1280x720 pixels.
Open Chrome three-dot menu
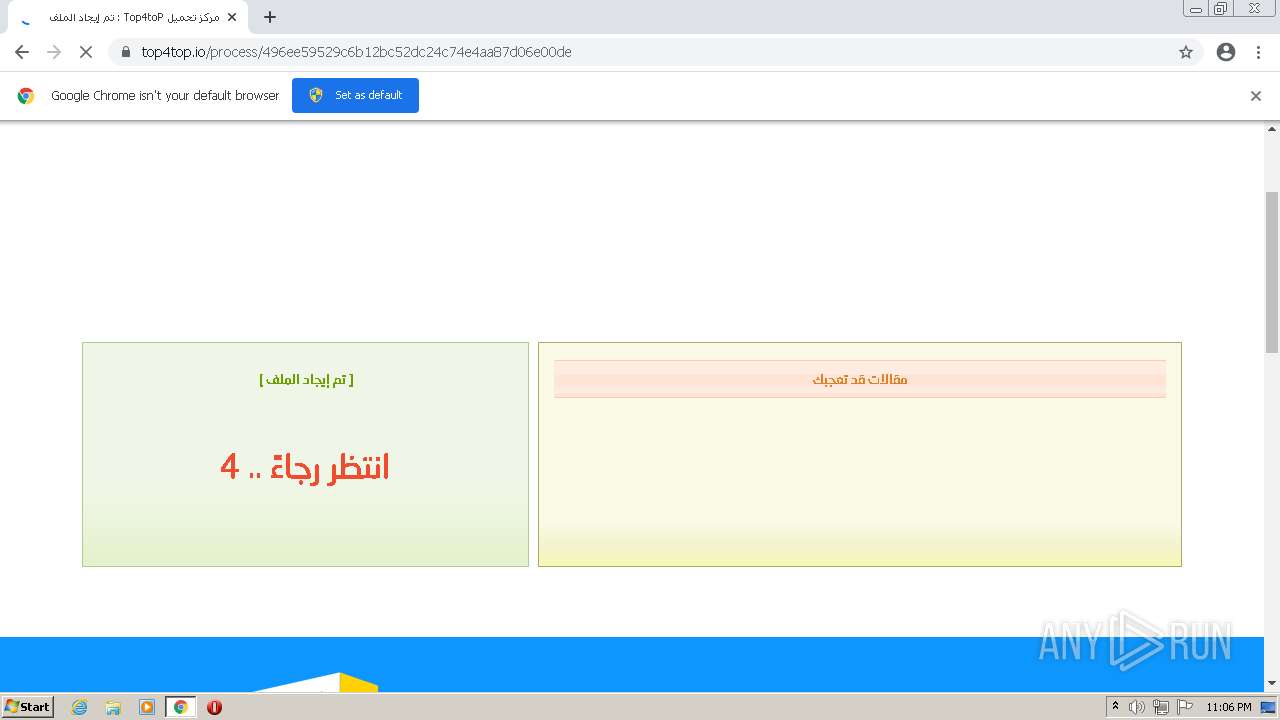tap(1258, 52)
